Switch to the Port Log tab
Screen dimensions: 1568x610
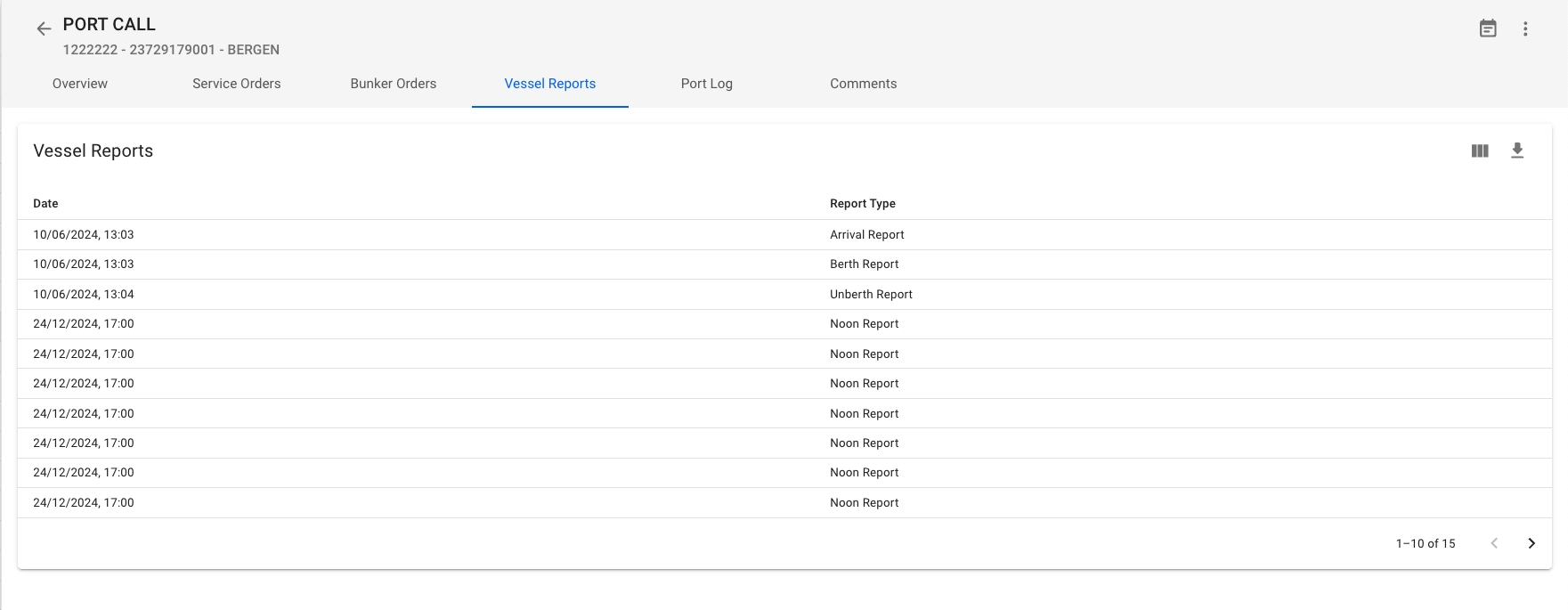tap(706, 84)
